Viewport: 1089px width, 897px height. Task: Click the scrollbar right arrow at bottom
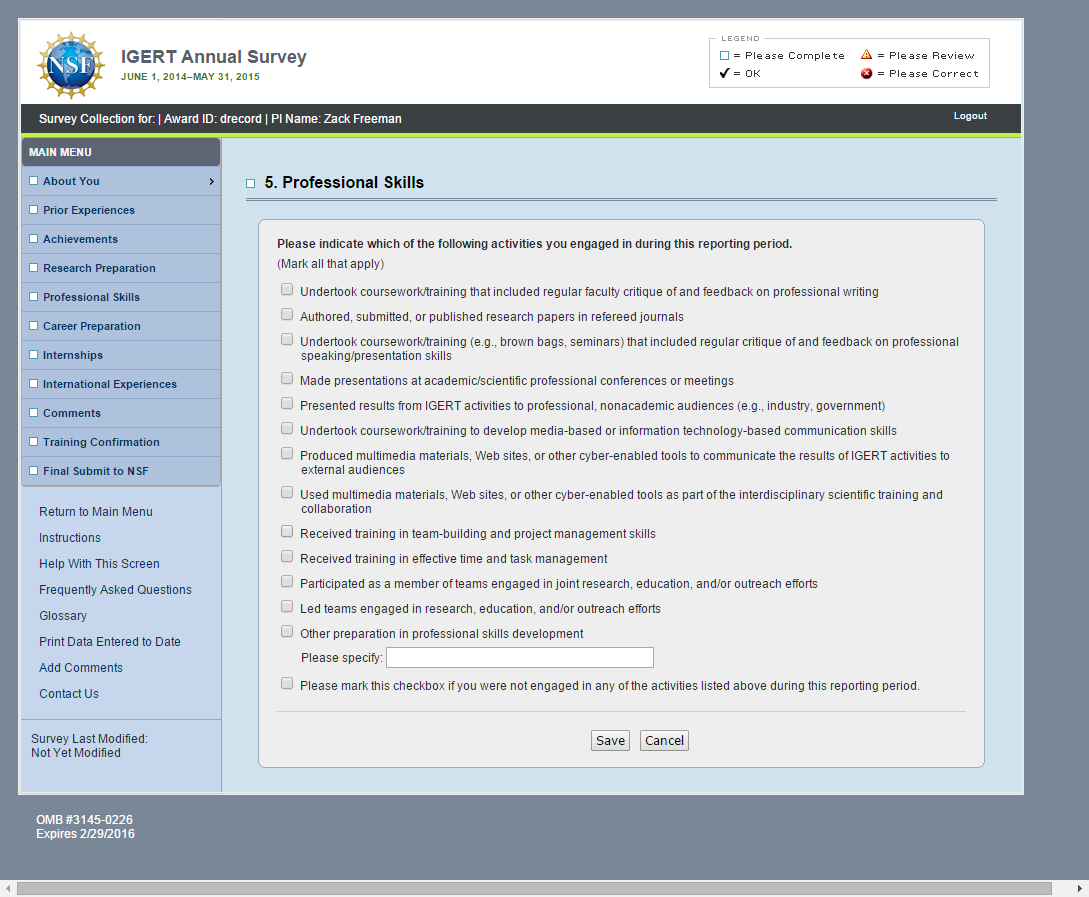(x=1080, y=888)
